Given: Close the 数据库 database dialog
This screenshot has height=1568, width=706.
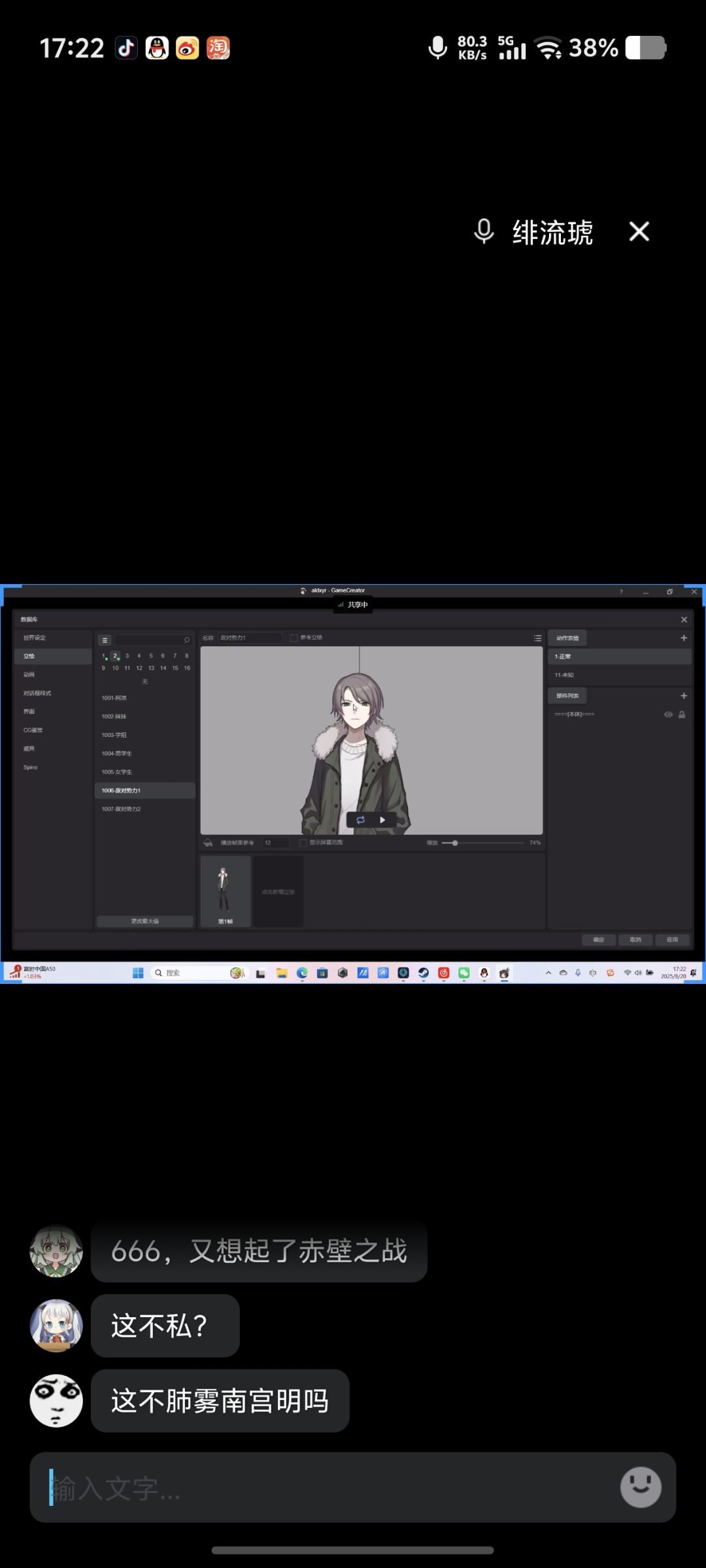Looking at the screenshot, I should (x=684, y=619).
